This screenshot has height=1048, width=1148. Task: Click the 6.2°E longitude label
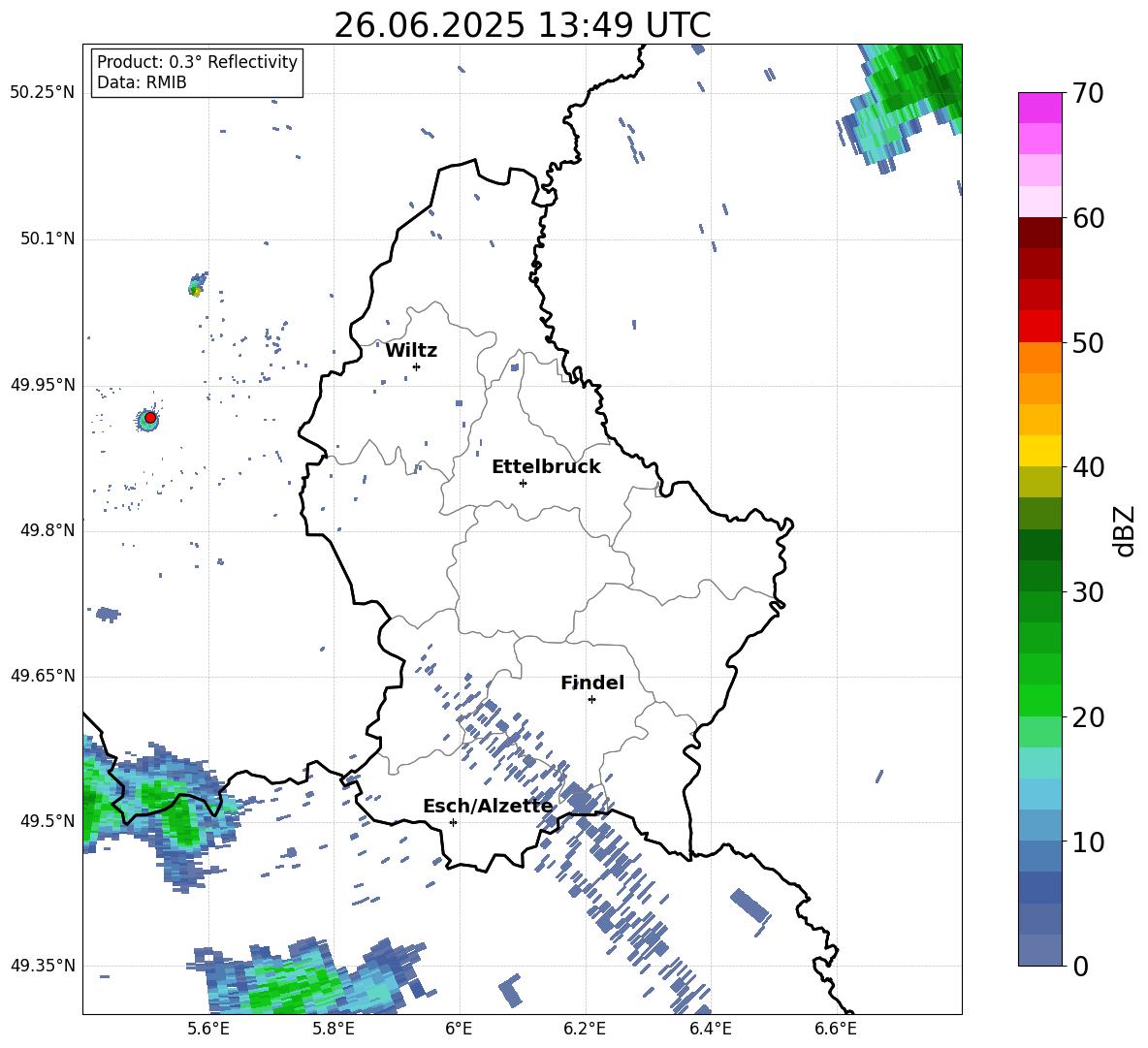(x=585, y=1029)
